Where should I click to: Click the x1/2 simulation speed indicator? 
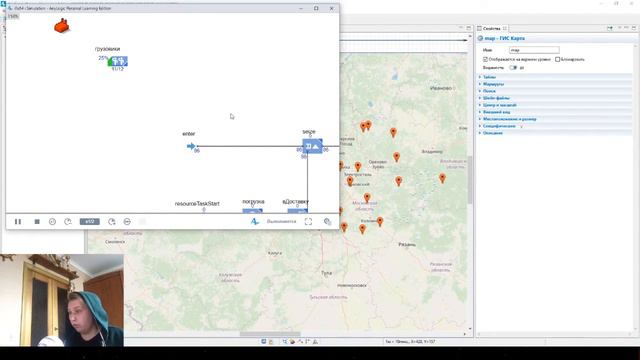(x=89, y=222)
